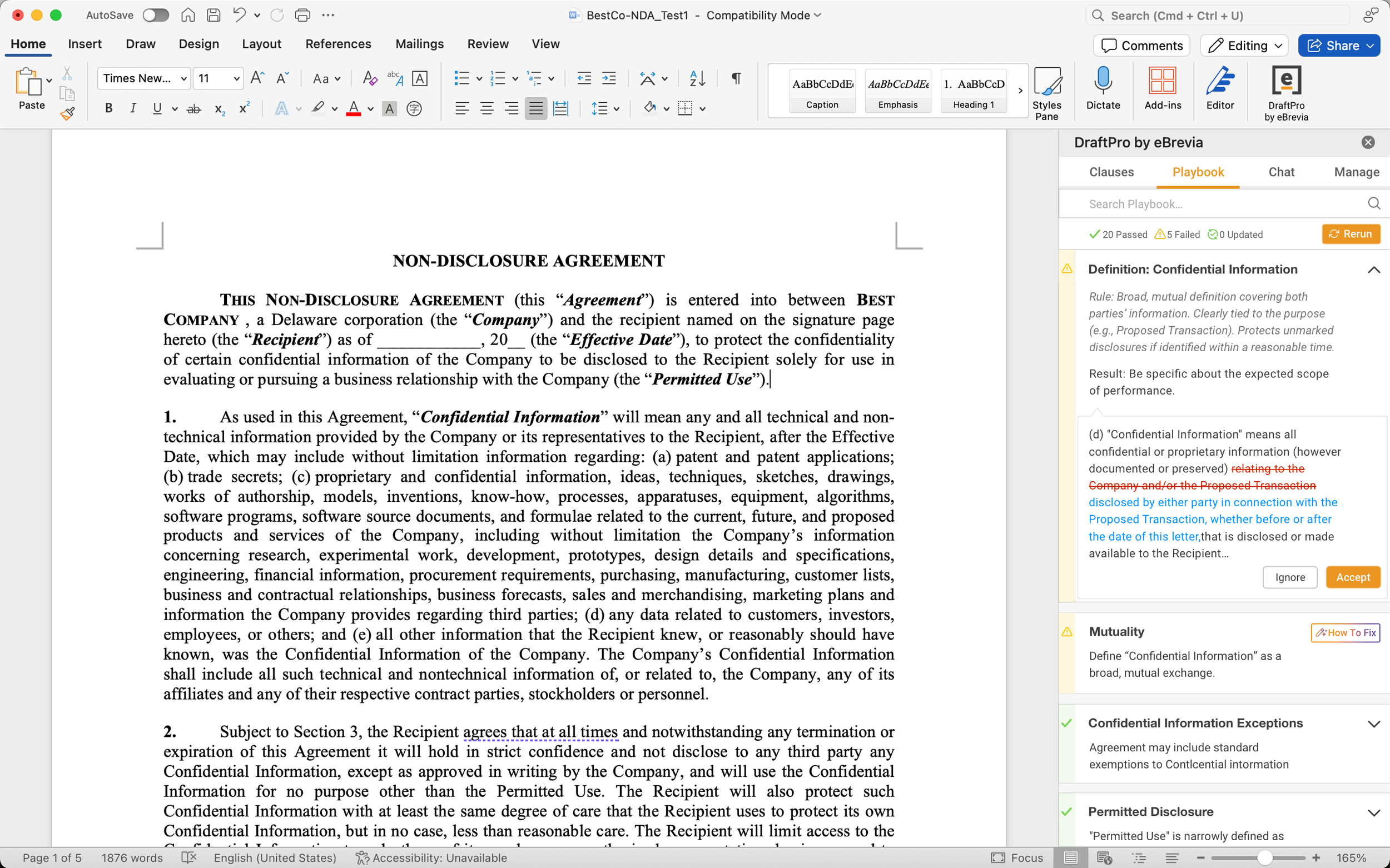Accept the suggested clause edit

1353,577
